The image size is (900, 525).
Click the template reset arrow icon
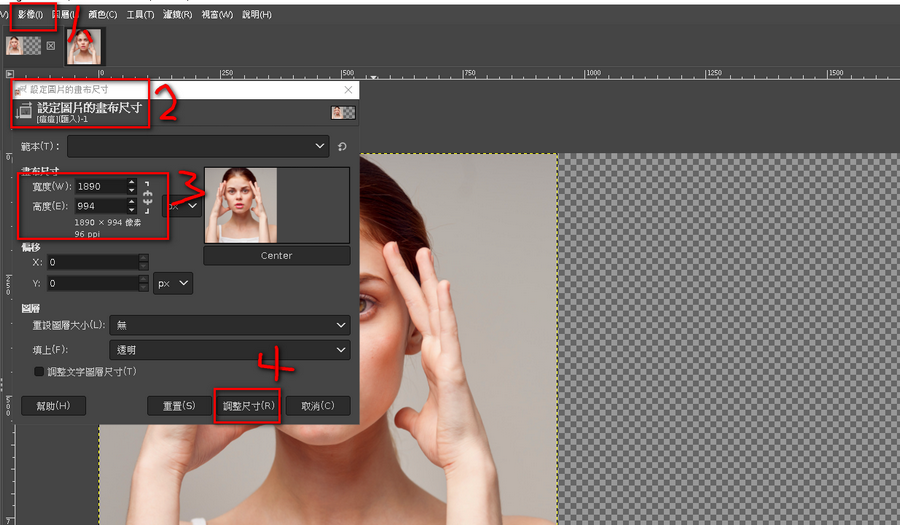343,147
